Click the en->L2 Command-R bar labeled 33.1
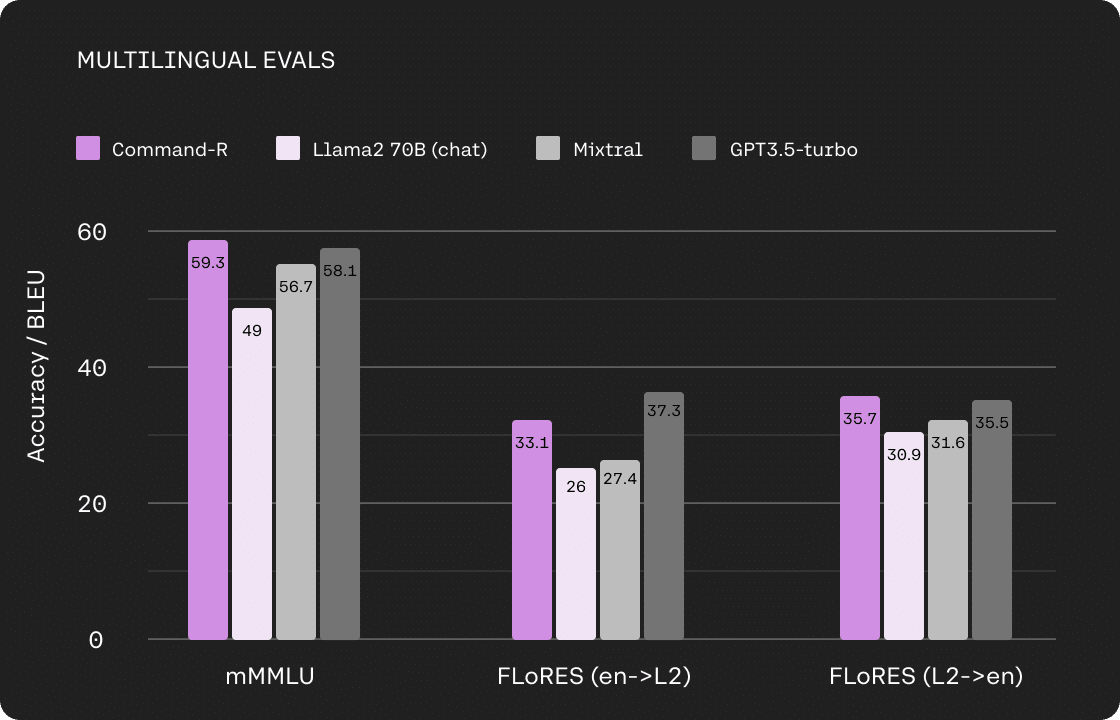 (532, 530)
